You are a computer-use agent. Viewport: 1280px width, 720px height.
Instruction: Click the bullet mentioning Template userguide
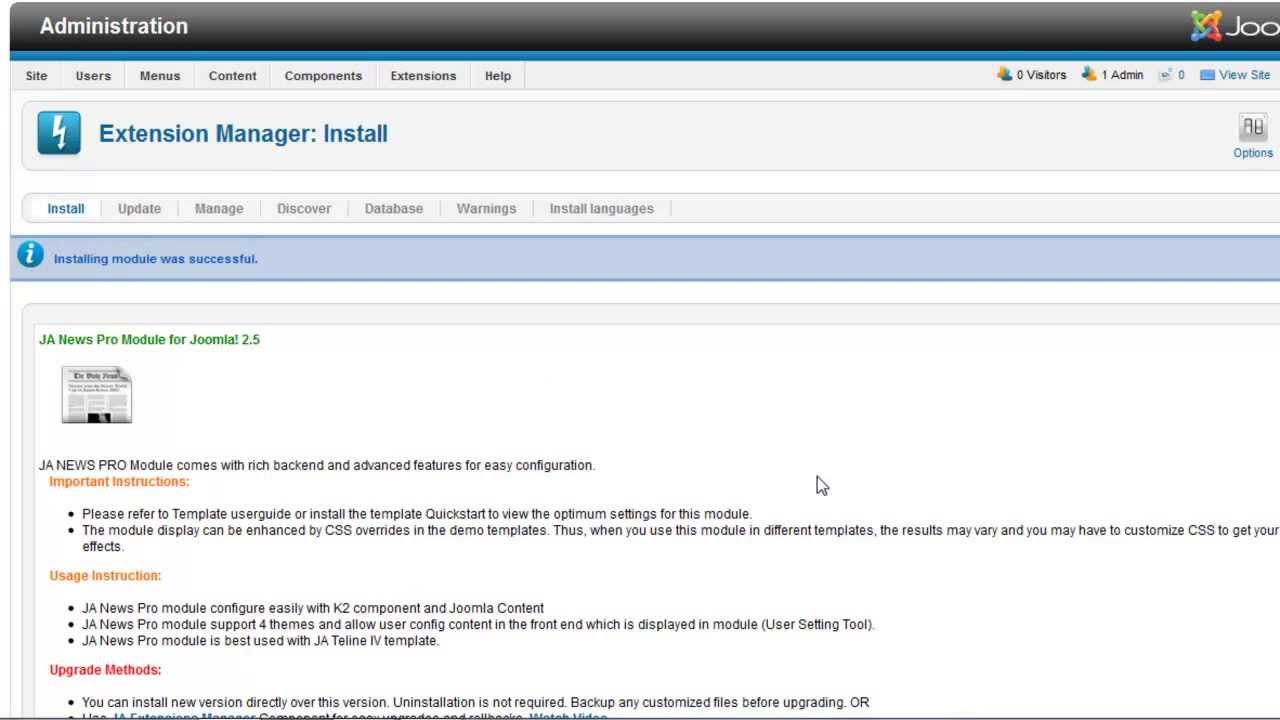pyautogui.click(x=417, y=514)
